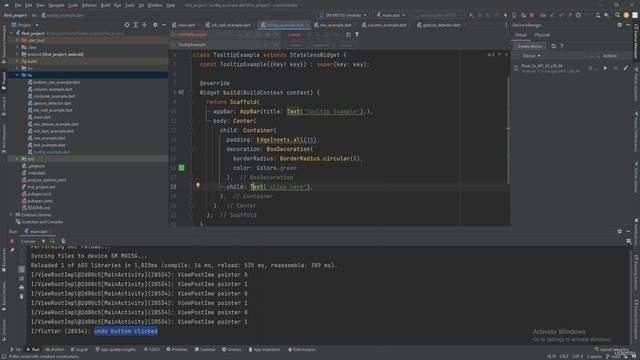The height and width of the screenshot is (360, 640).
Task: Click the locate-file target icon in Project panel
Action: tap(127, 25)
